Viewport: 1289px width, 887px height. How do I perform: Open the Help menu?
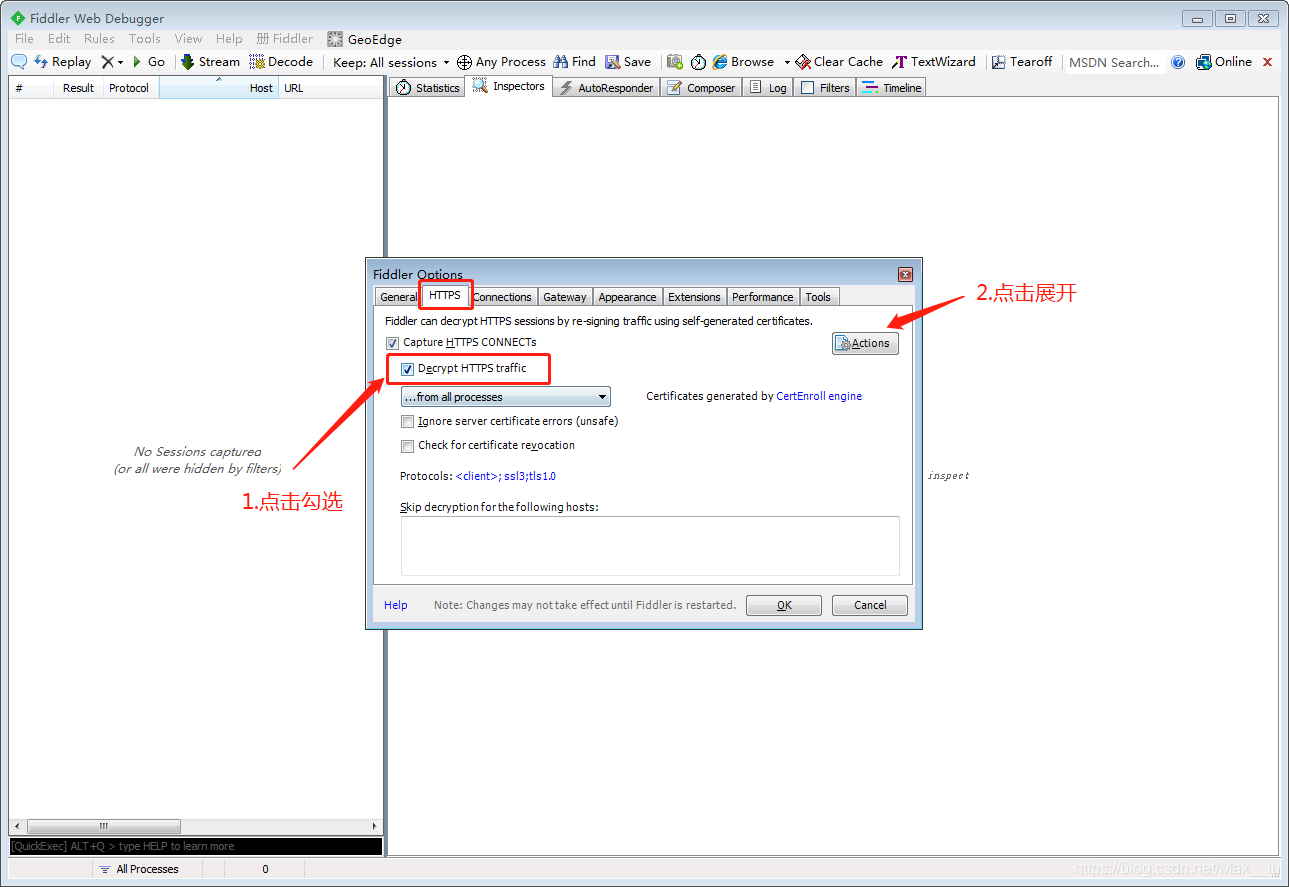tap(229, 39)
